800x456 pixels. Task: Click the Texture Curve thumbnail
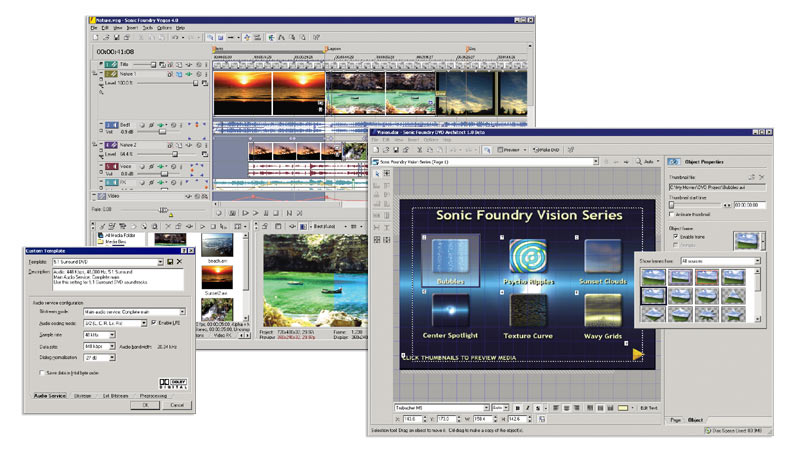(528, 310)
